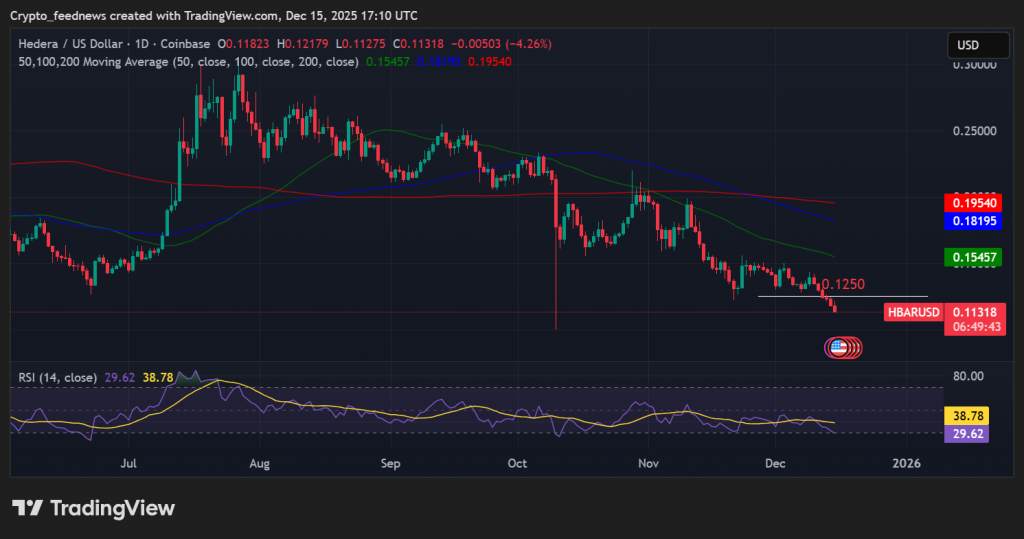
Task: Click the Dec label on time axis
Action: point(775,463)
